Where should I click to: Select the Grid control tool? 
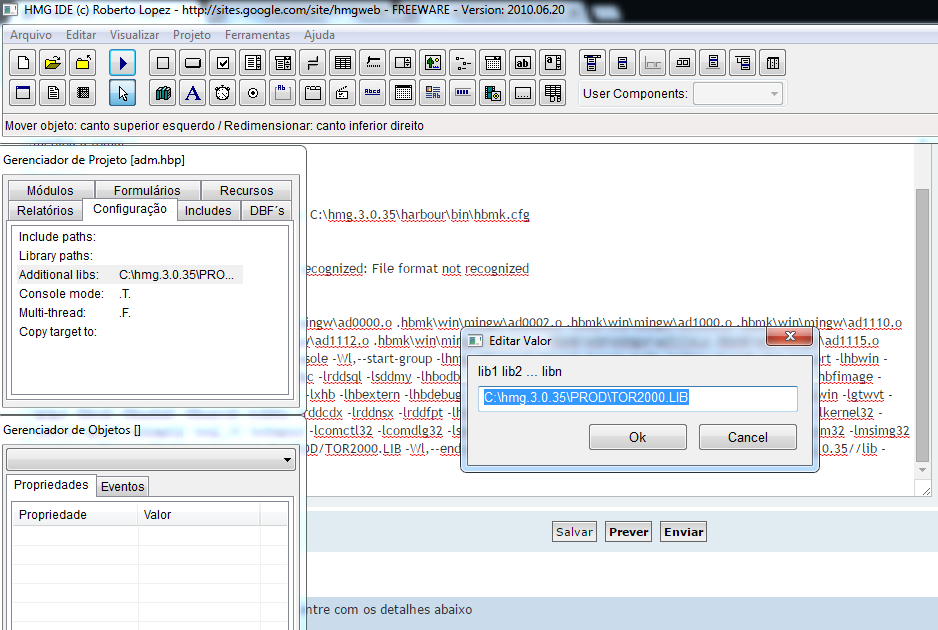tap(343, 63)
